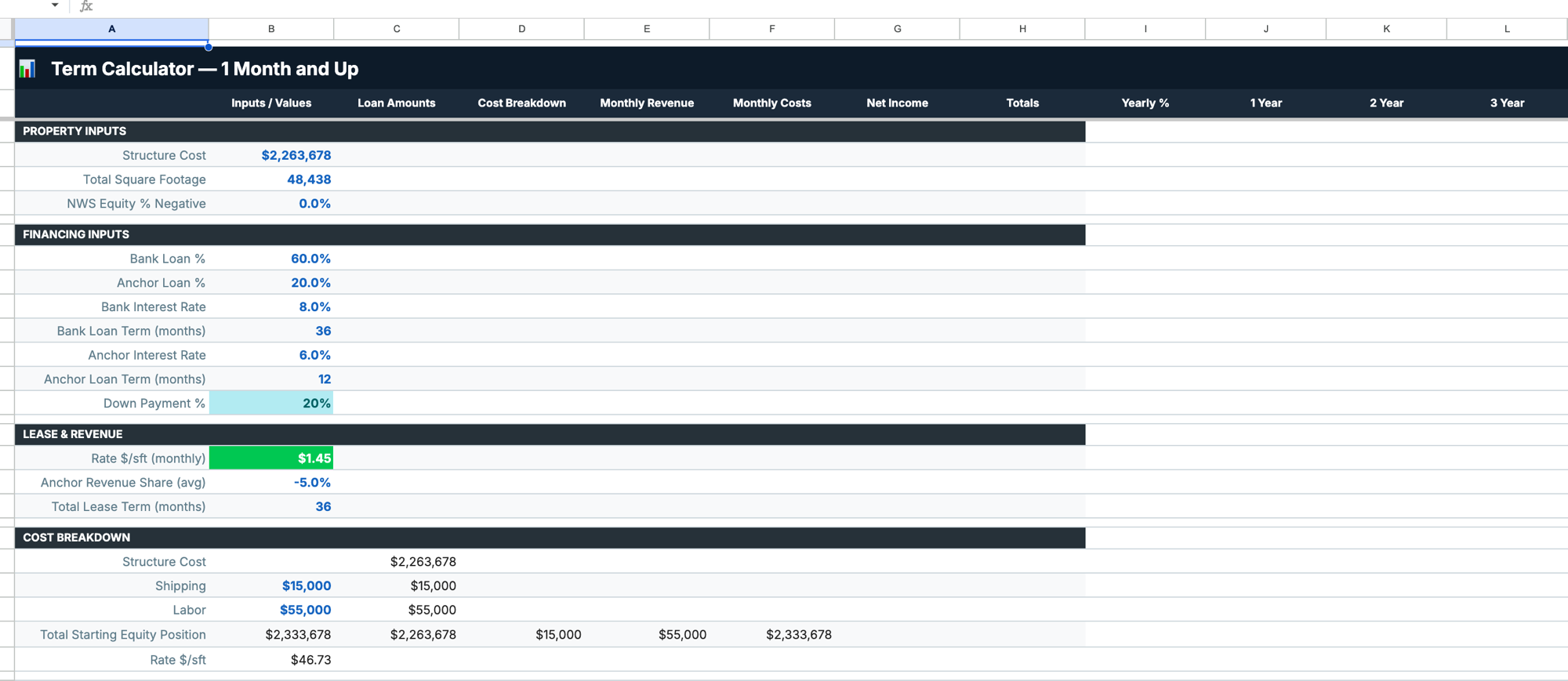Click the NWS Equity % Negative label
Screen dimensions: 1568x681
click(136, 204)
